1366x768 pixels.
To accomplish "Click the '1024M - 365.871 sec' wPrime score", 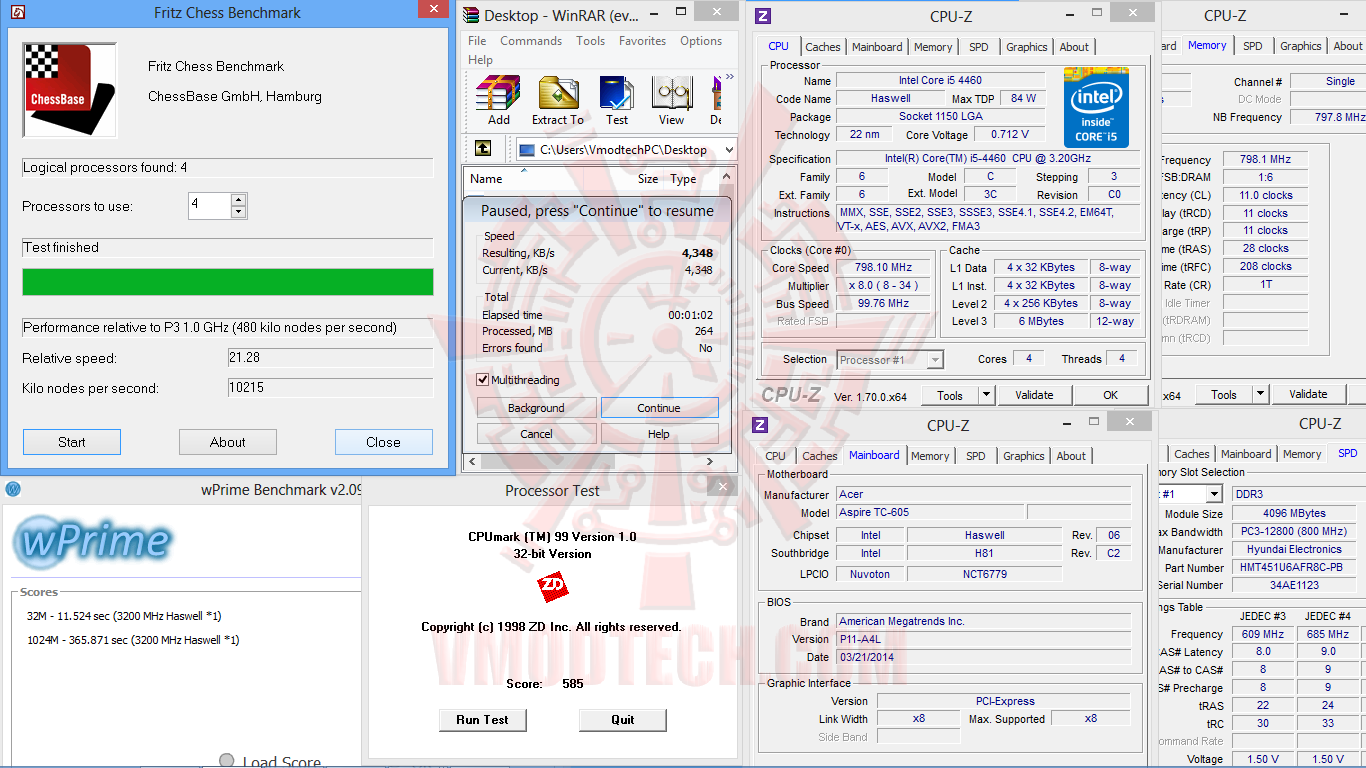I will pyautogui.click(x=133, y=640).
